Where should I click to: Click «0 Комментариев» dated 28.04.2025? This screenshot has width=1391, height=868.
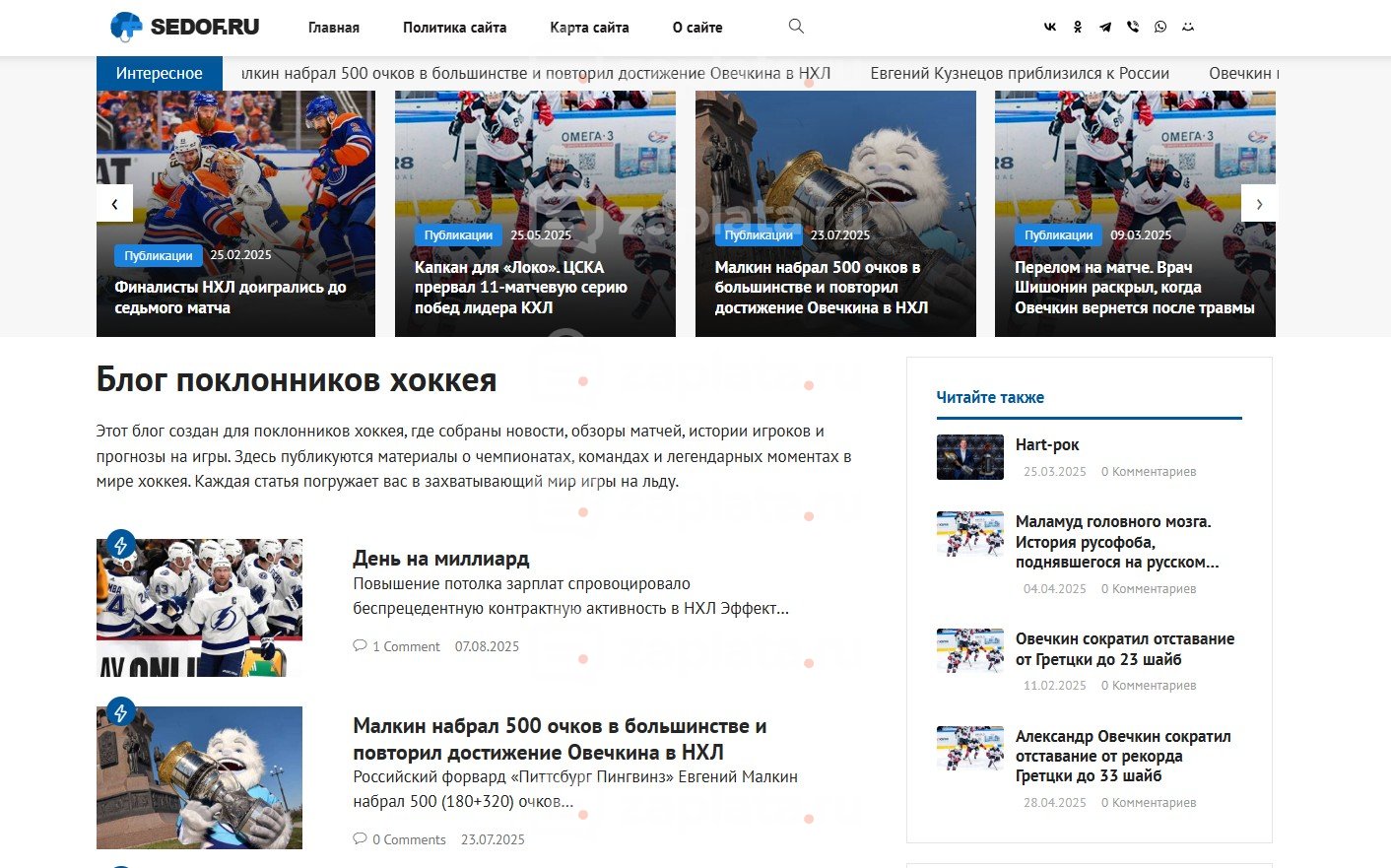(x=1149, y=803)
